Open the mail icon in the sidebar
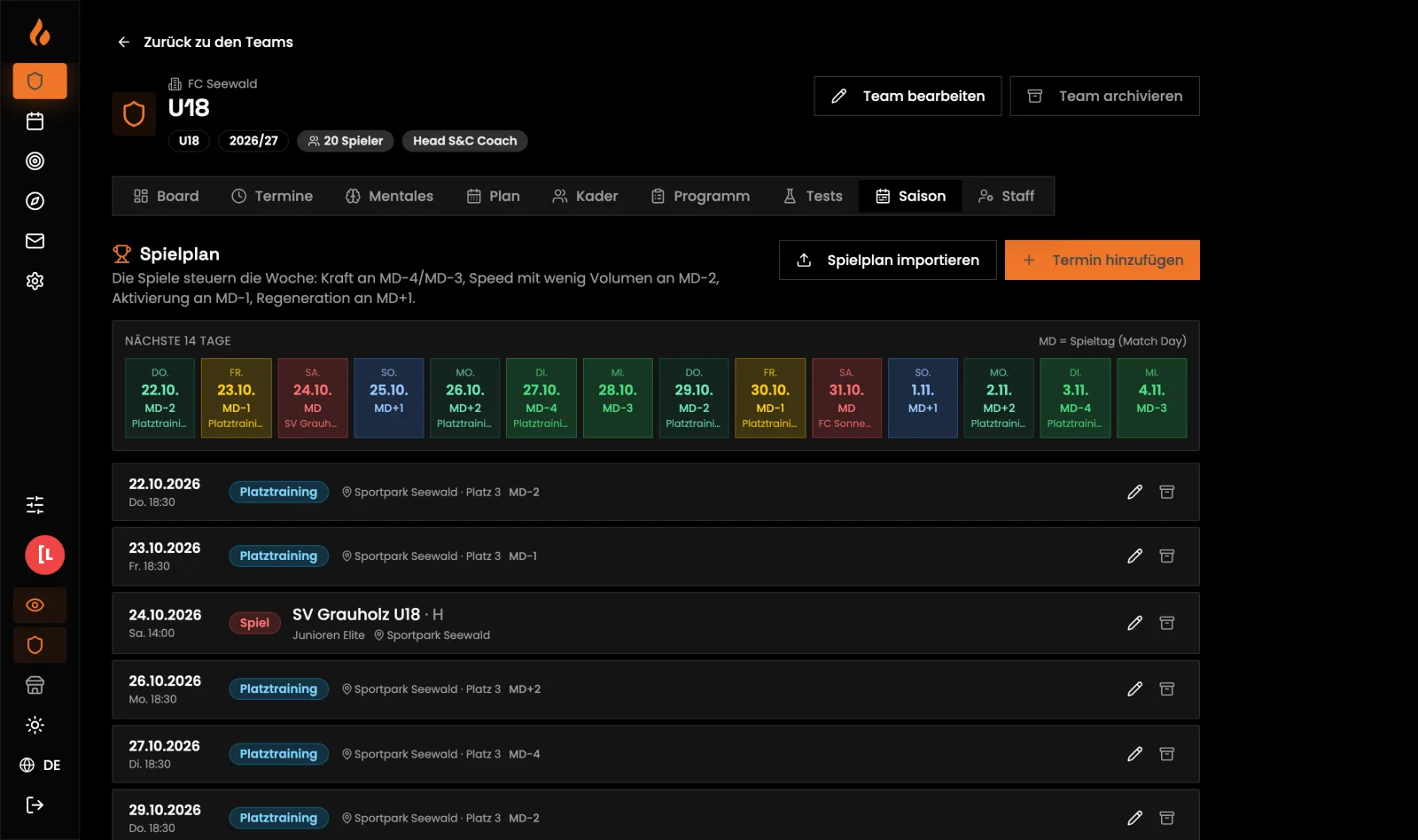1418x840 pixels. 35,241
